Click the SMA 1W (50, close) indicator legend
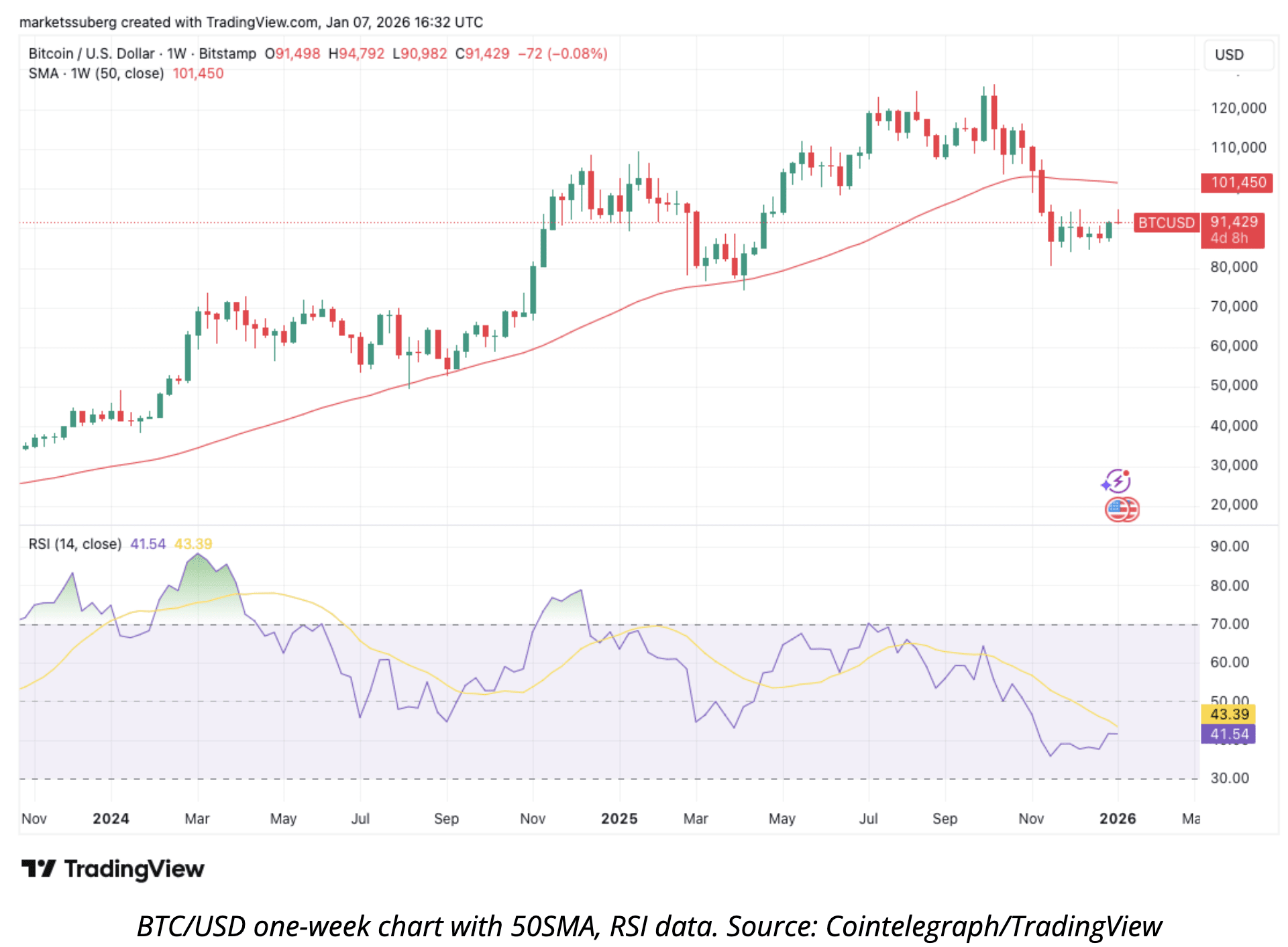The width and height of the screenshot is (1288, 947). point(96,74)
